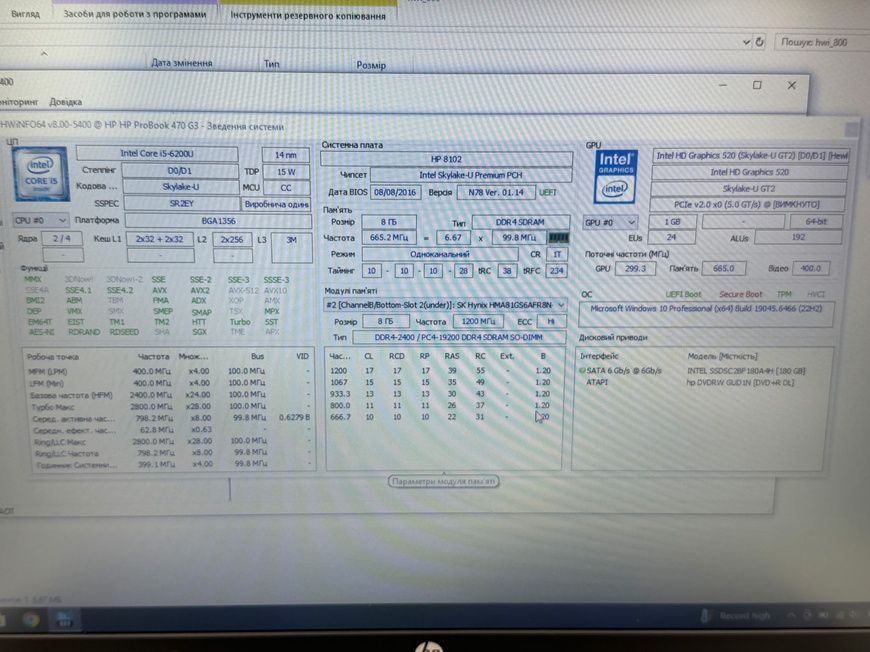The image size is (870, 652).
Task: Click Базова частота (HFM) operating point row
Action: coord(168,395)
